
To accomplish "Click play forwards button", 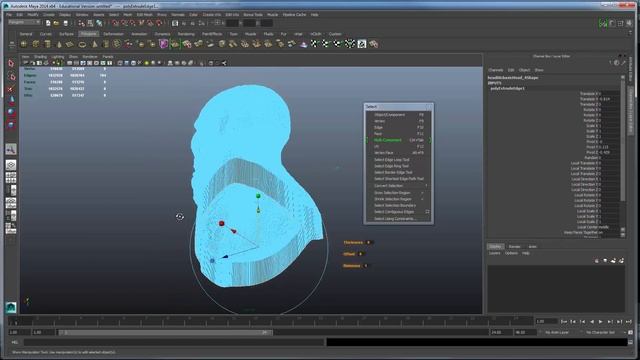I will 600,322.
